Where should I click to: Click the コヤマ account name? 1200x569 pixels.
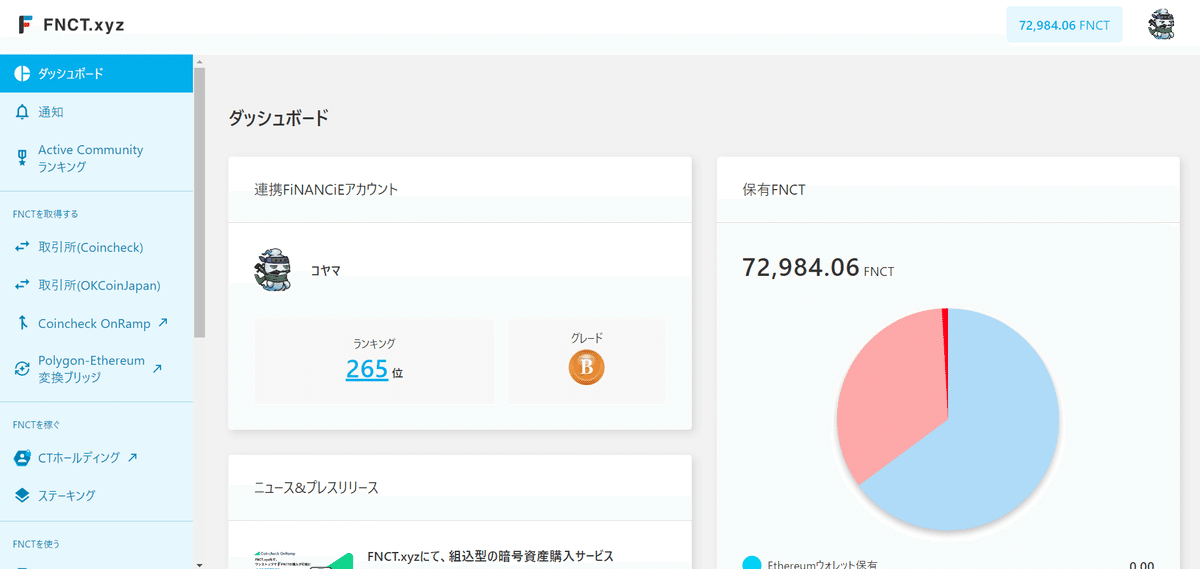[325, 270]
